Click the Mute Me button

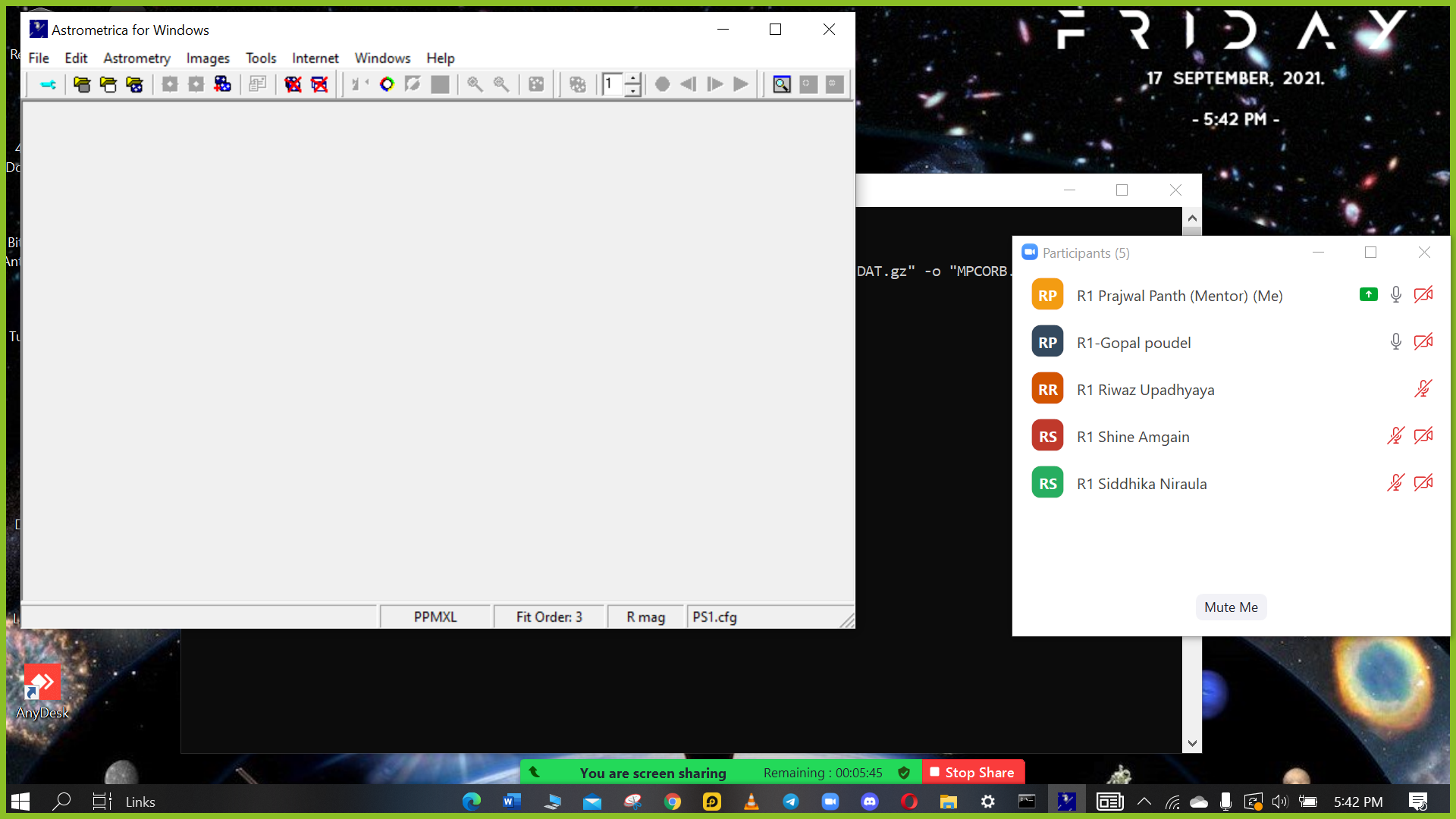1231,607
